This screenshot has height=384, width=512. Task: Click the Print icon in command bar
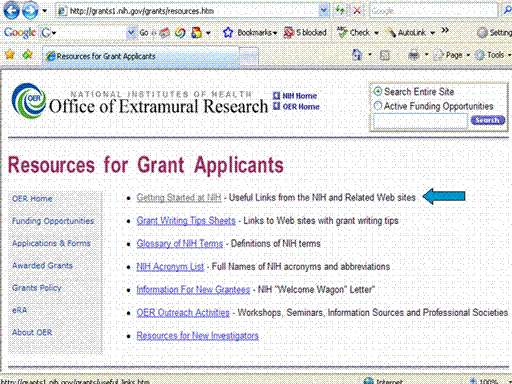[x=414, y=55]
